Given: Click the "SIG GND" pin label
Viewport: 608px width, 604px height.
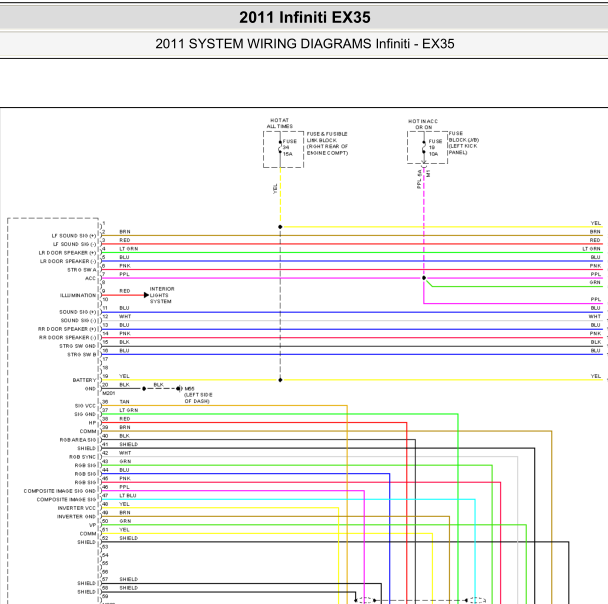Looking at the screenshot, I should point(85,414).
